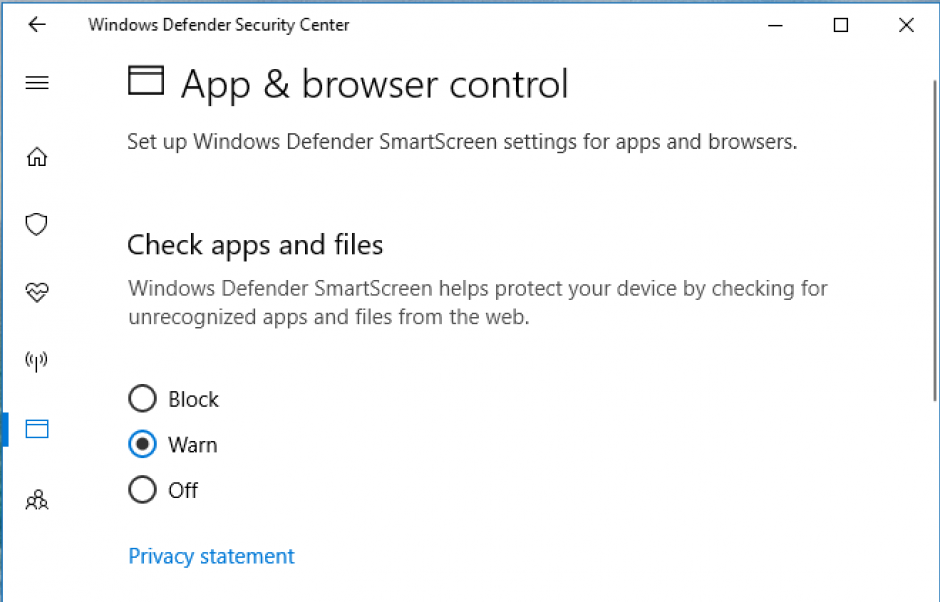940x602 pixels.
Task: Click the SmartScreen settings description text
Action: 462,142
